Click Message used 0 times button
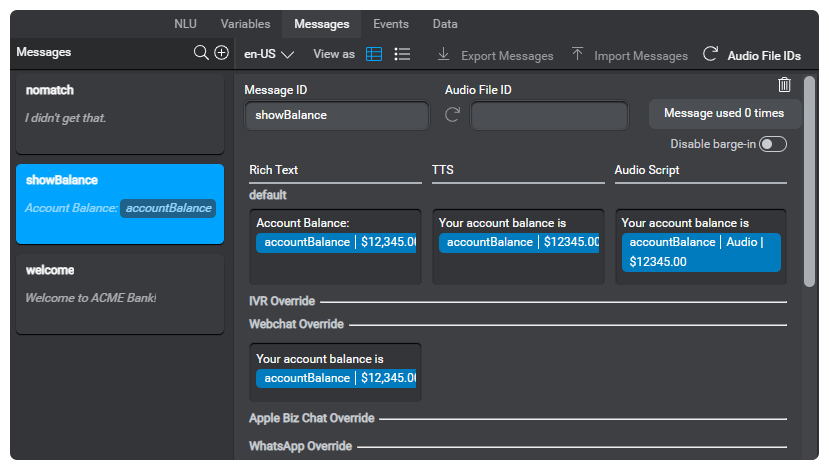 (x=724, y=113)
